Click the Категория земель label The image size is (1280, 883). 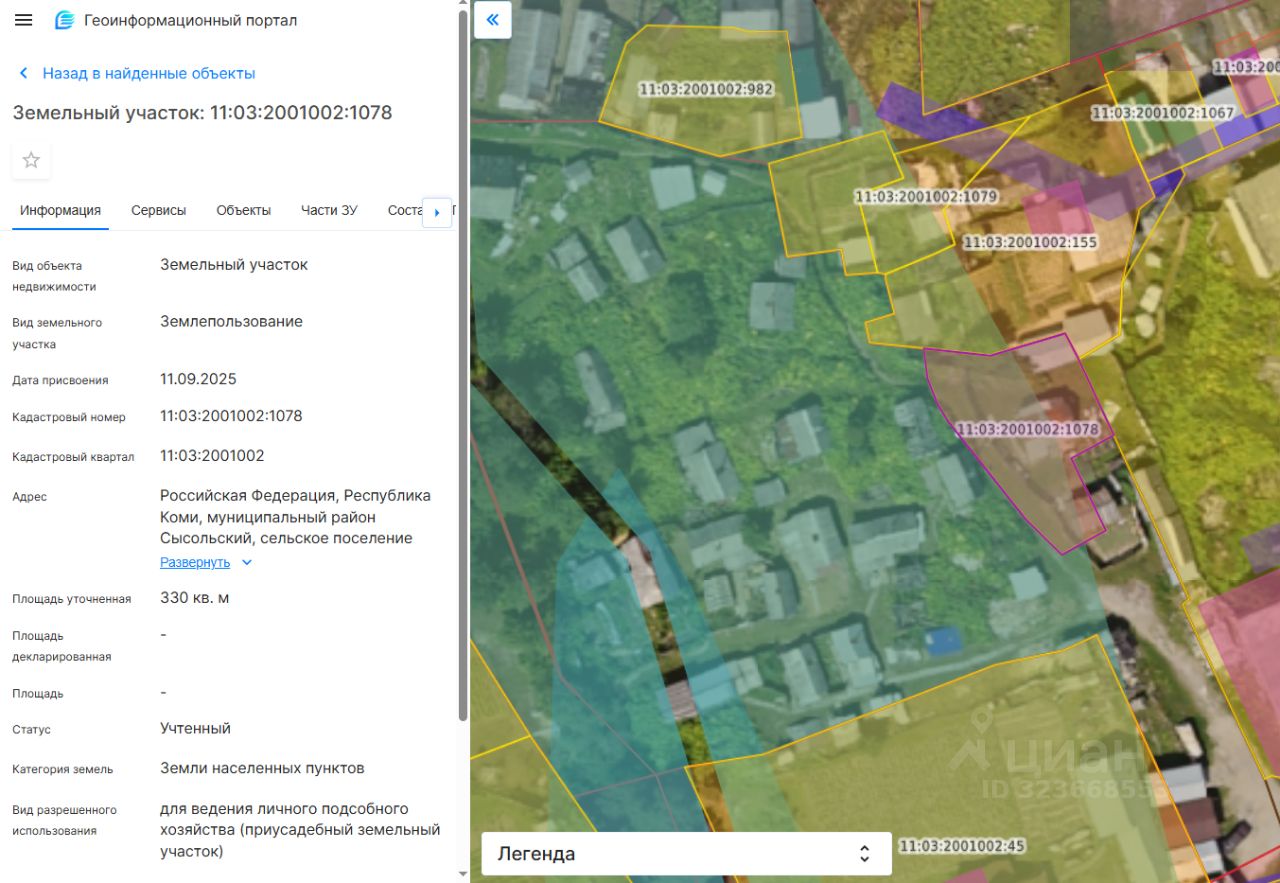63,769
